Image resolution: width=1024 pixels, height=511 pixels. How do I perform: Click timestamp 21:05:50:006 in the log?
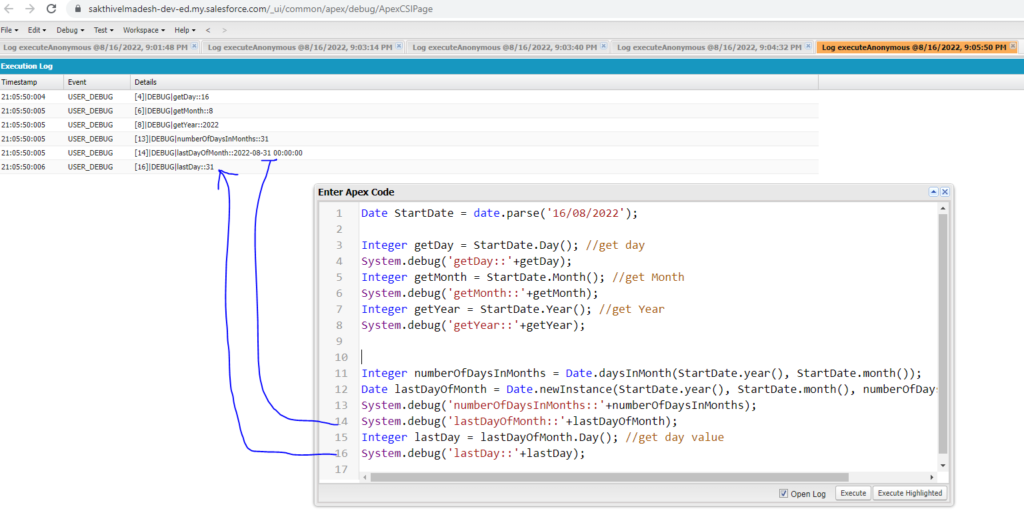coord(24,167)
